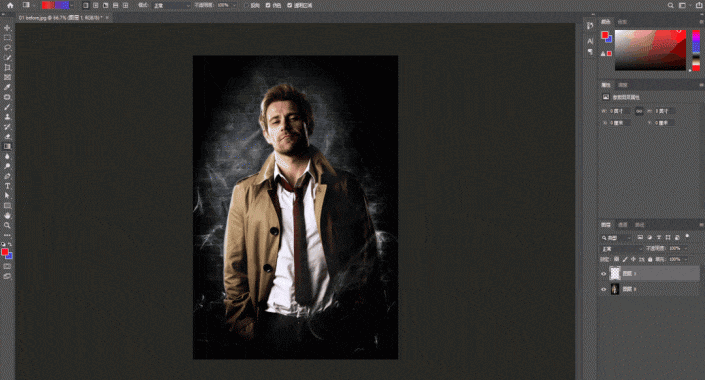This screenshot has width=705, height=380.
Task: Choose Reflected gradient type in options bar
Action: (115, 5)
